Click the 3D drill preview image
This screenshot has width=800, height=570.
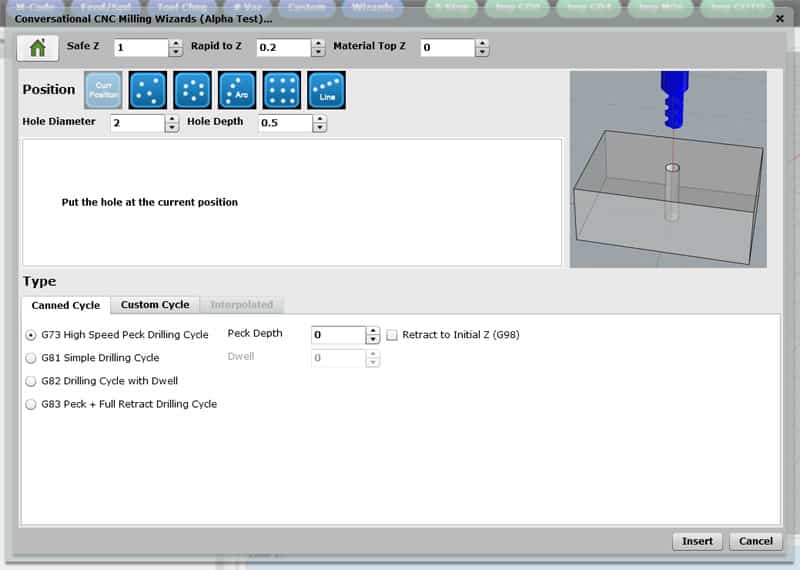point(668,169)
